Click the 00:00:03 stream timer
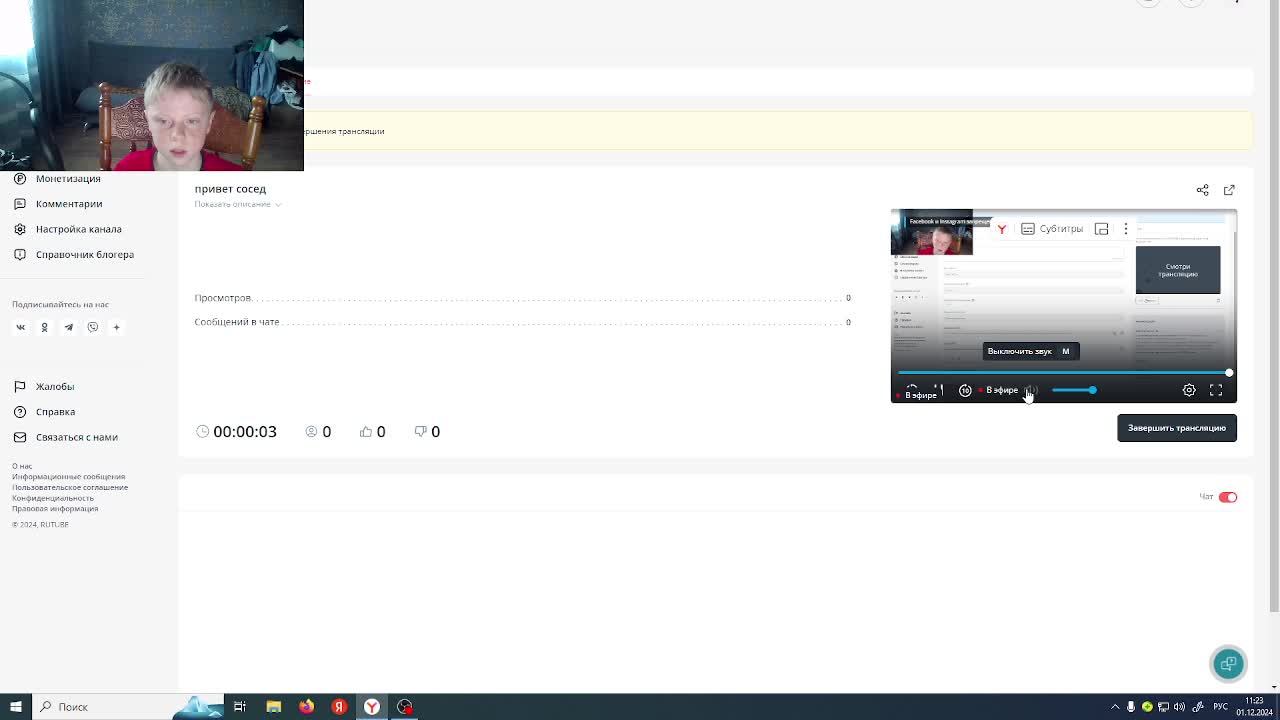 click(237, 431)
